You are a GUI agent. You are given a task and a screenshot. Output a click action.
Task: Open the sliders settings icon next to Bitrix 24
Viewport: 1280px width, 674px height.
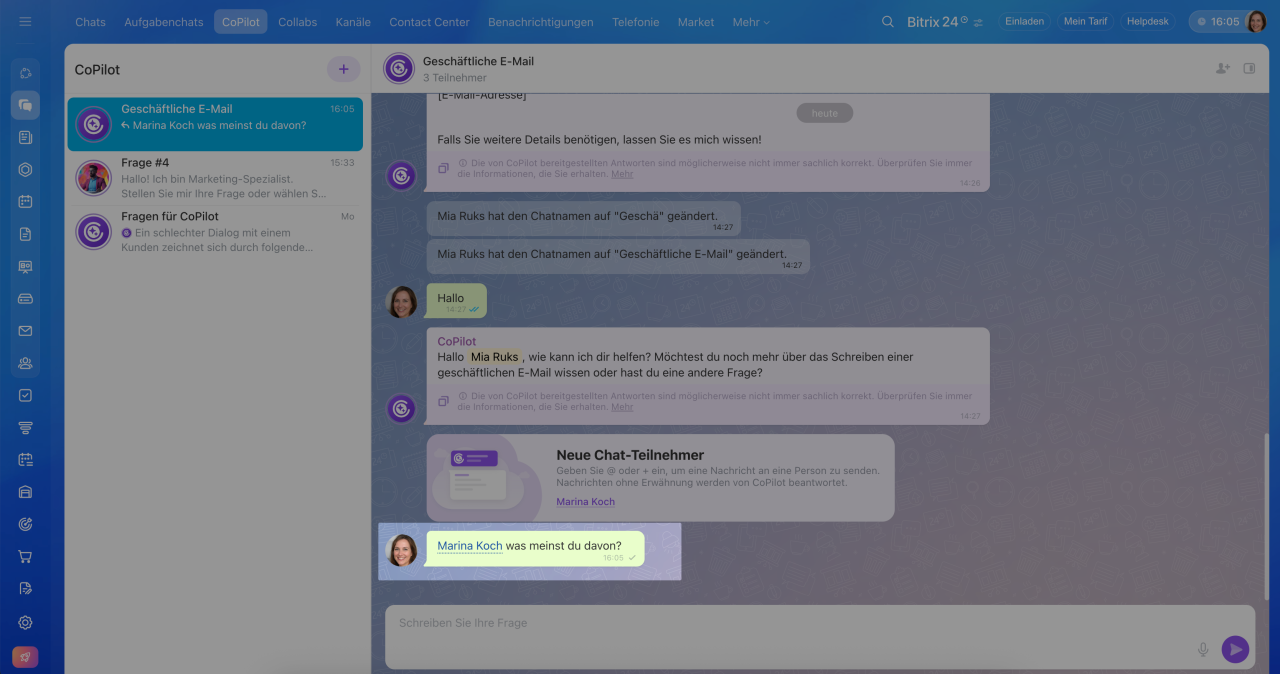click(x=978, y=22)
